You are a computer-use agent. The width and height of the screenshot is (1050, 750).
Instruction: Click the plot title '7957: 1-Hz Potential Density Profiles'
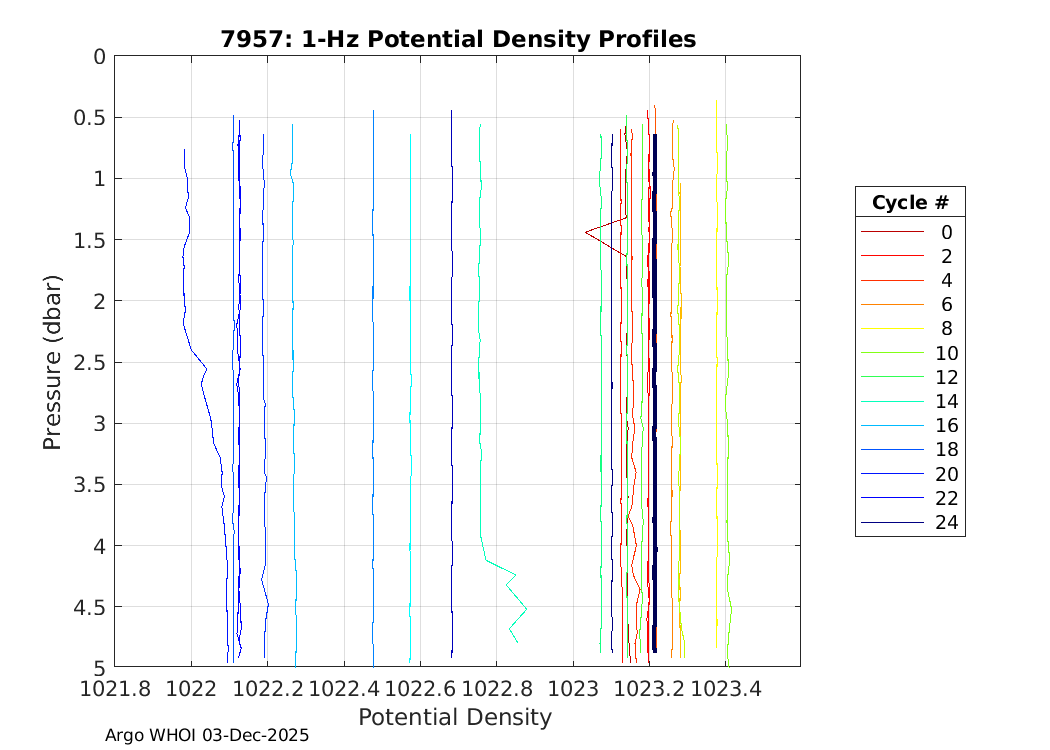pos(457,39)
